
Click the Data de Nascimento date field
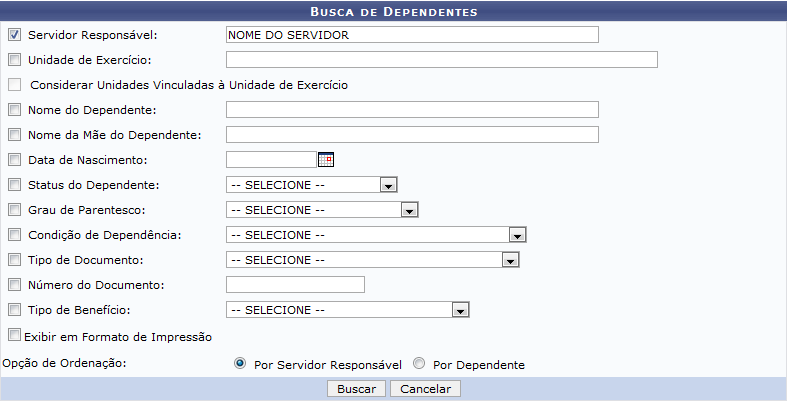pyautogui.click(x=271, y=159)
